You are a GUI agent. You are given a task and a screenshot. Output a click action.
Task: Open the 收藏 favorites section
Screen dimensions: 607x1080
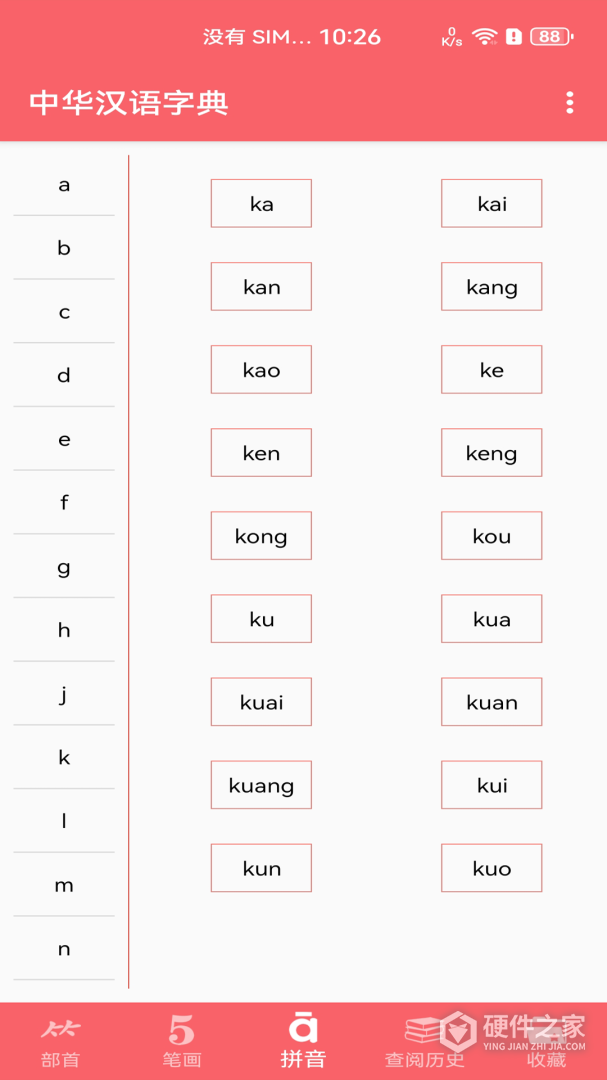tap(546, 1040)
